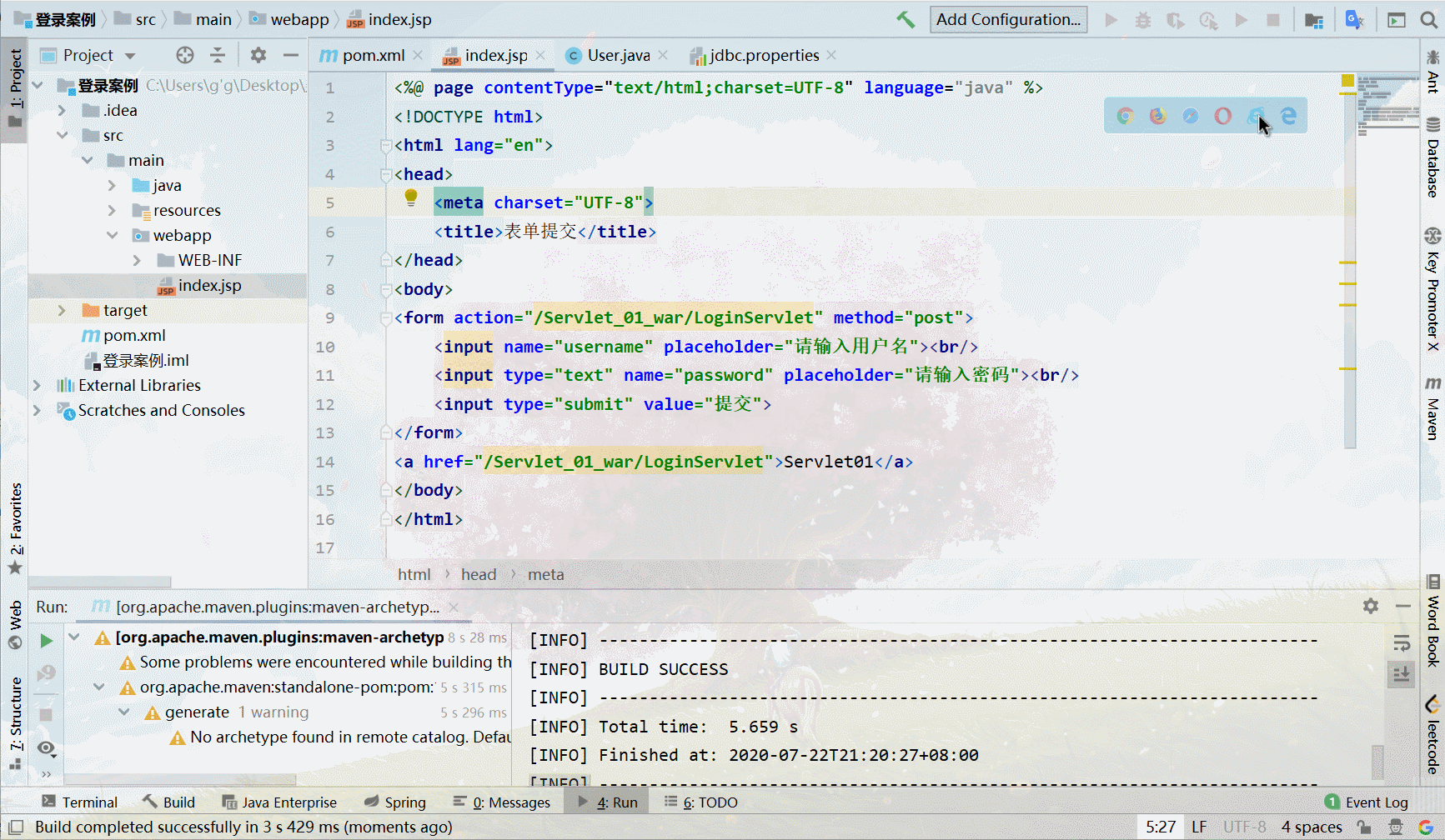Click the Search Everywhere magnifier icon
The height and width of the screenshot is (840, 1445).
pos(1428,19)
